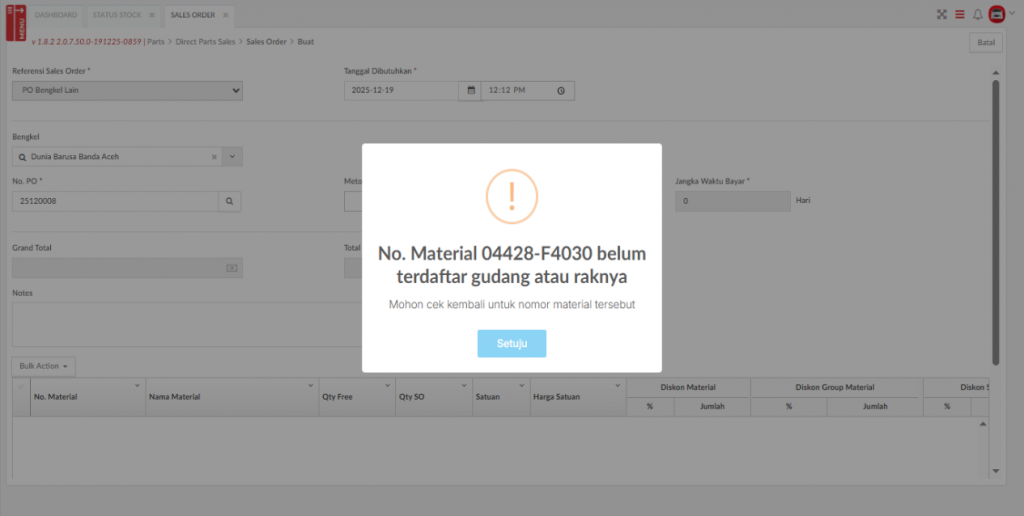Clear the Bengkel selection with x
This screenshot has width=1024, height=516.
pos(214,157)
